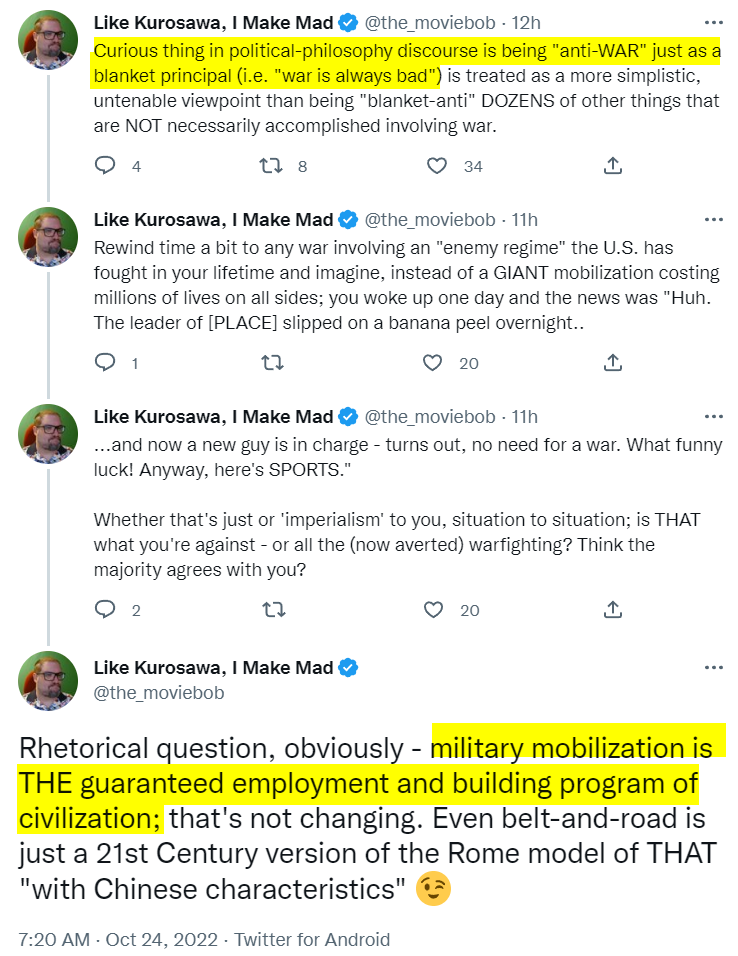This screenshot has width=738, height=956.
Task: Open more options on the first tweet
Action: (x=712, y=22)
